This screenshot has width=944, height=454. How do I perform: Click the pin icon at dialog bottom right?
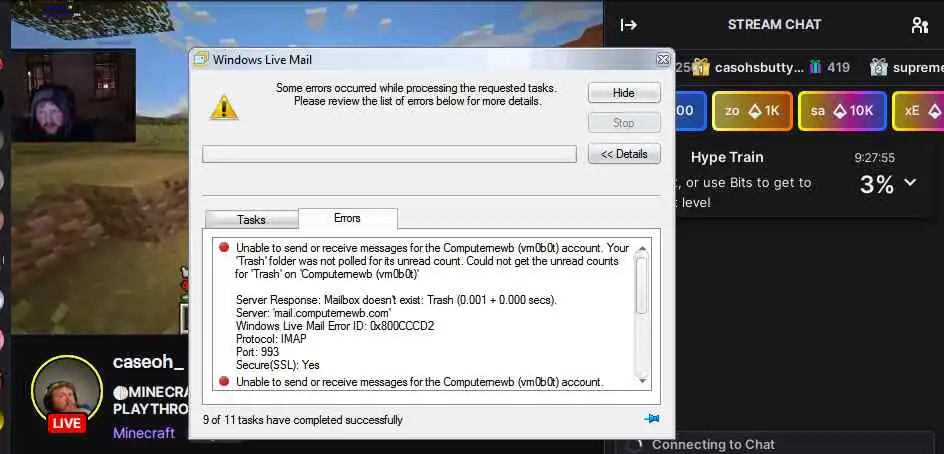(651, 418)
